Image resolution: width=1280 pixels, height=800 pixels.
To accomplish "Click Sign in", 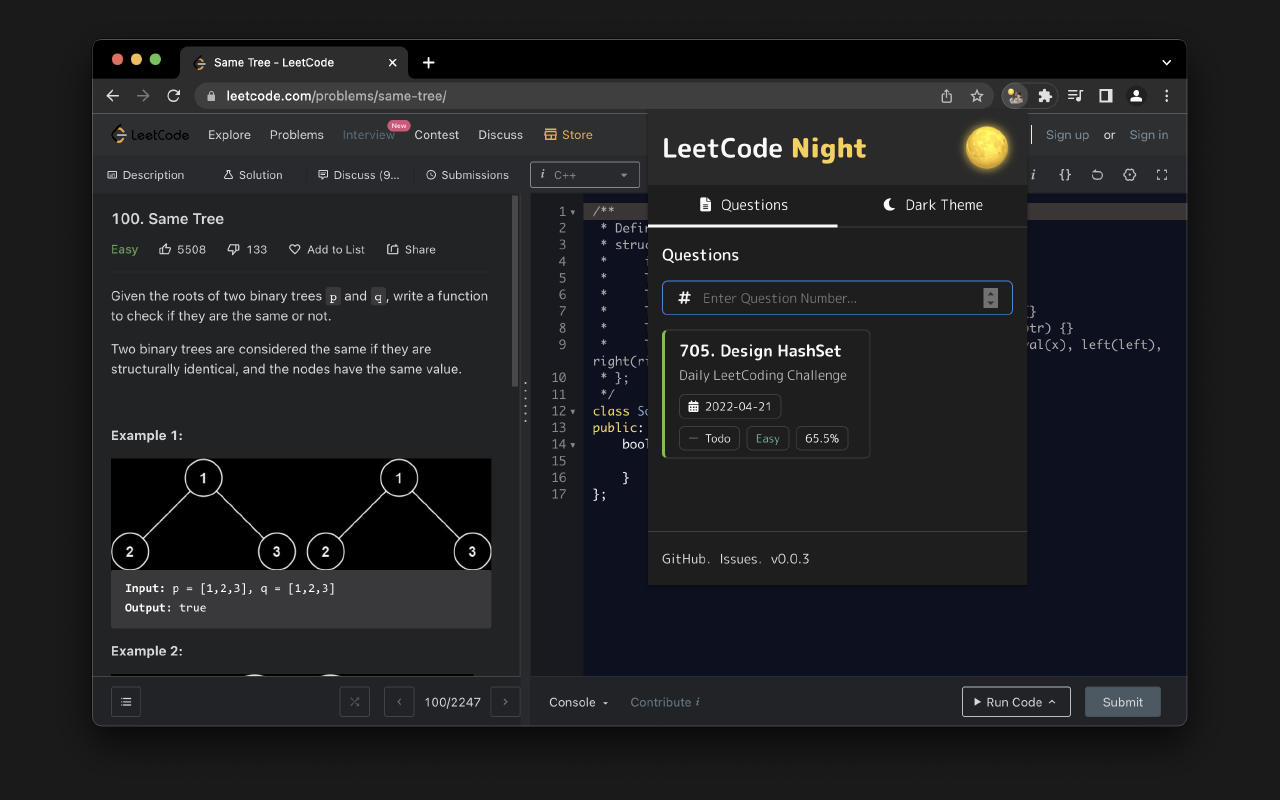I will pyautogui.click(x=1148, y=135).
